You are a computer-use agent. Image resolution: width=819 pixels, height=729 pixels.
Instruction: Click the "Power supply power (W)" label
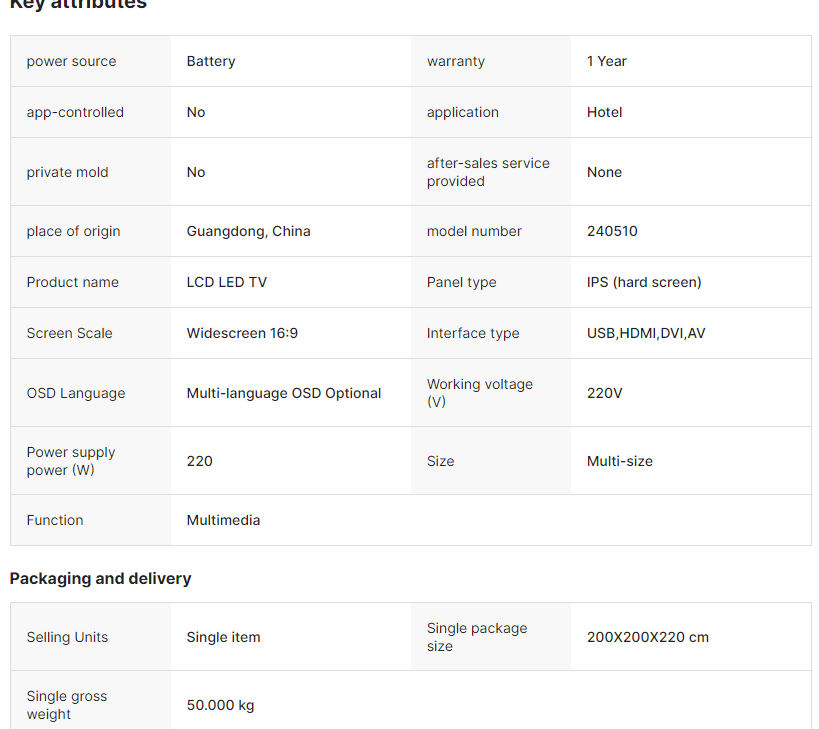(x=71, y=461)
